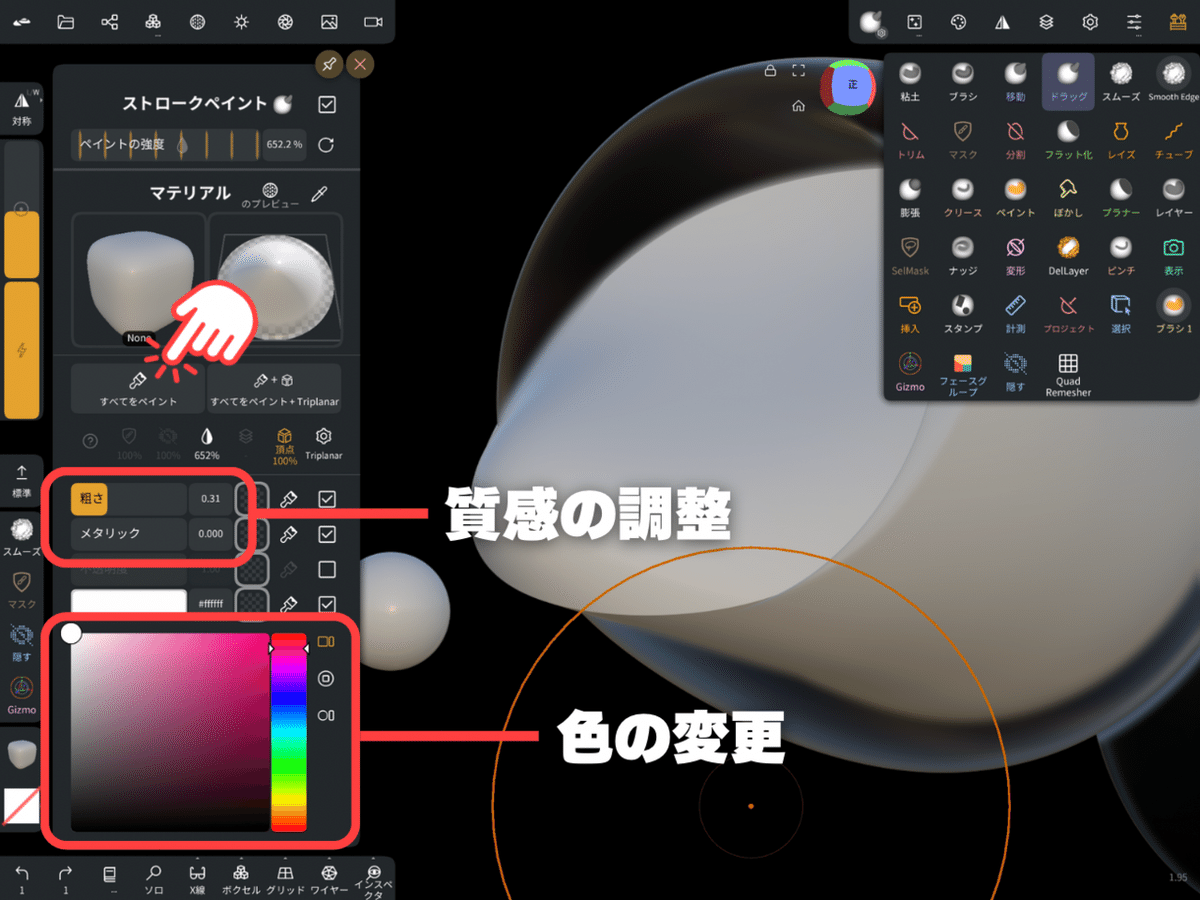Image resolution: width=1200 pixels, height=900 pixels.
Task: Select the ドラッグ (Drag) tool
Action: coord(1068,81)
